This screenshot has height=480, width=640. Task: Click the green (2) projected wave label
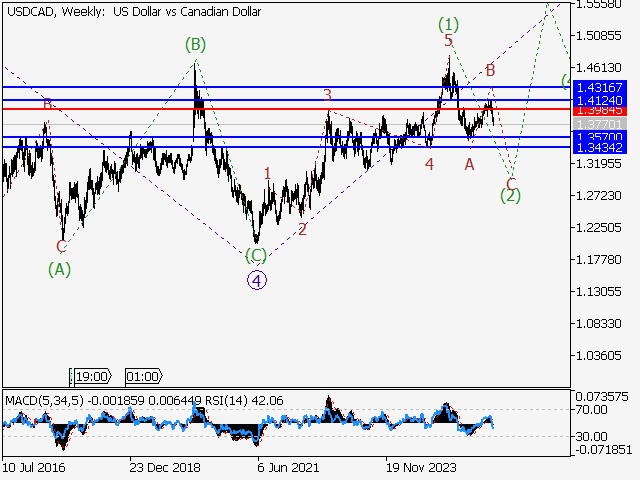tap(511, 195)
